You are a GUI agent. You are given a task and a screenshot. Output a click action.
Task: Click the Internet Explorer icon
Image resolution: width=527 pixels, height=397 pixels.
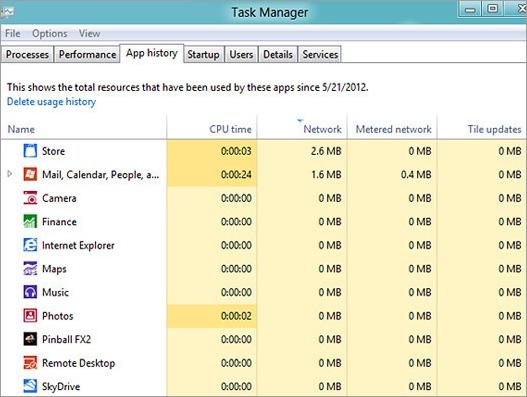tap(30, 245)
